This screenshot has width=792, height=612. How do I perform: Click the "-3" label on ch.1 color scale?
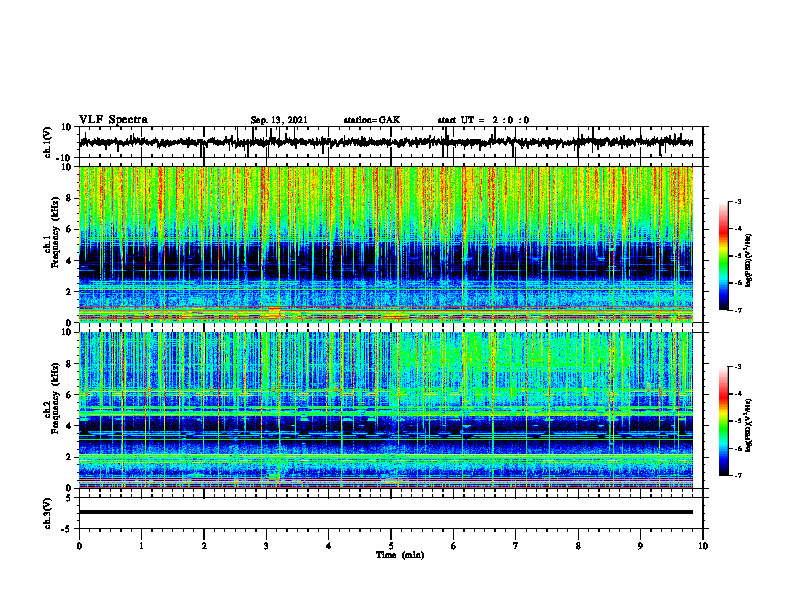tap(737, 202)
